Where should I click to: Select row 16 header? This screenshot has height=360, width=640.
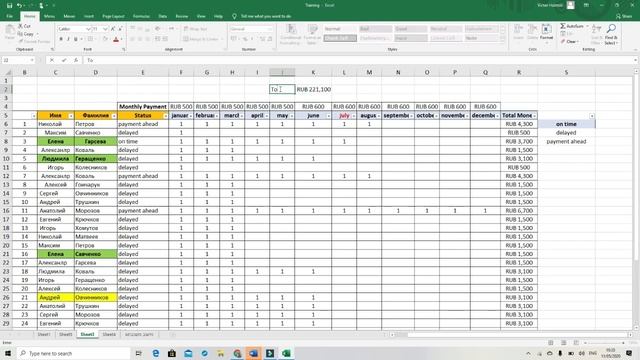click(x=6, y=211)
